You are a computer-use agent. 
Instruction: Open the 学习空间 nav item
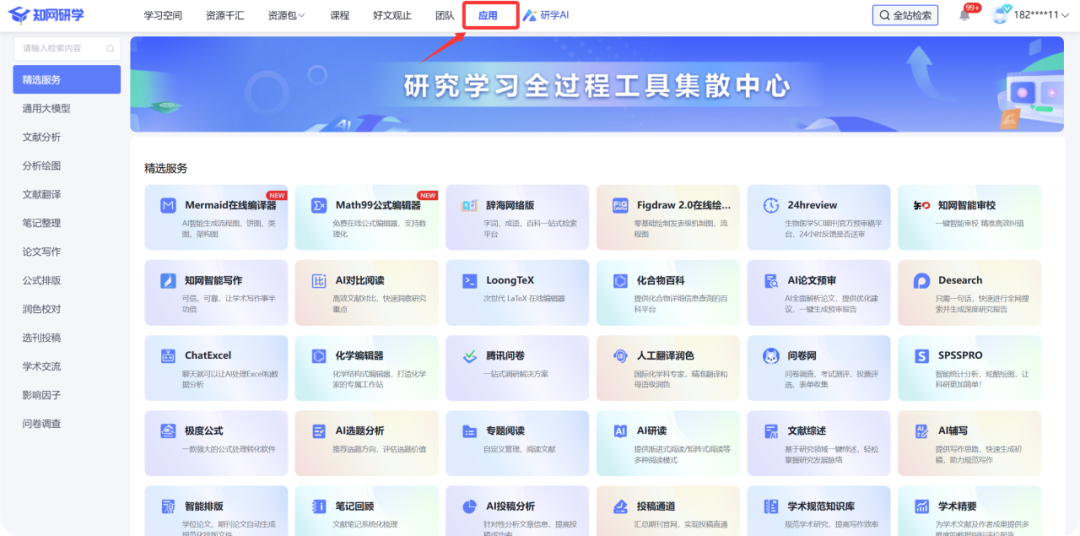(x=163, y=16)
